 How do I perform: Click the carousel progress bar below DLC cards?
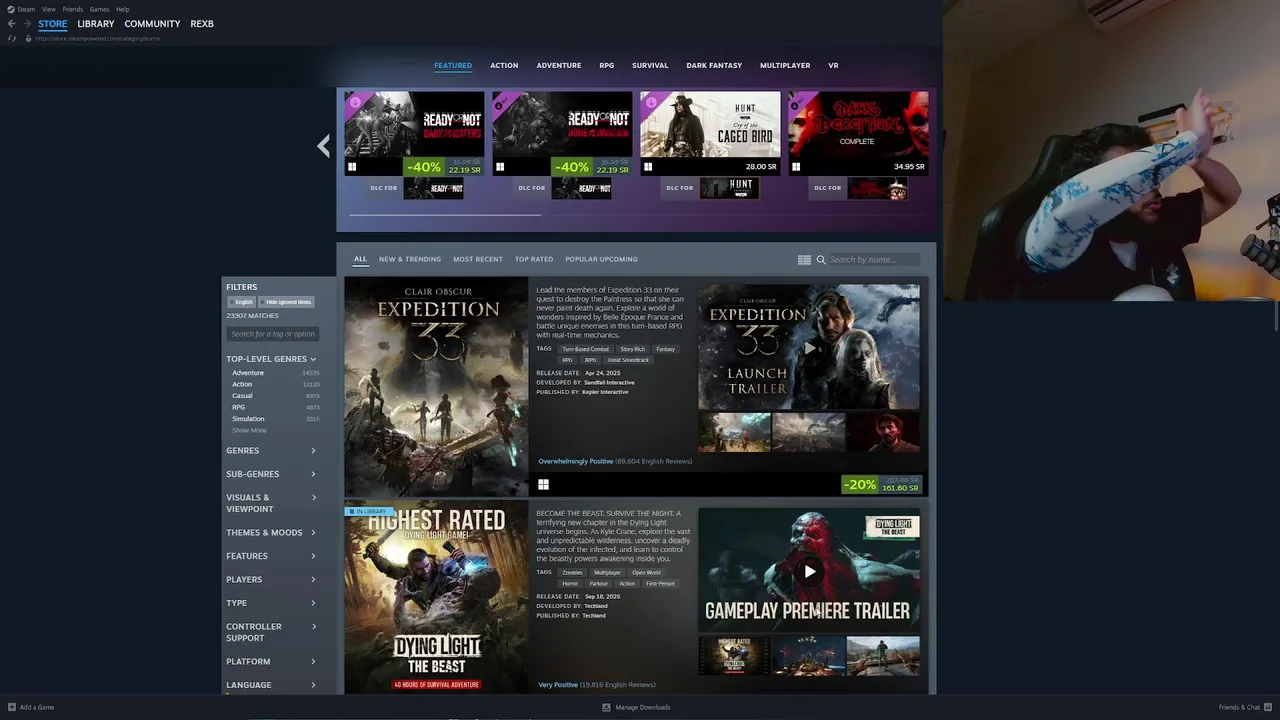(444, 214)
